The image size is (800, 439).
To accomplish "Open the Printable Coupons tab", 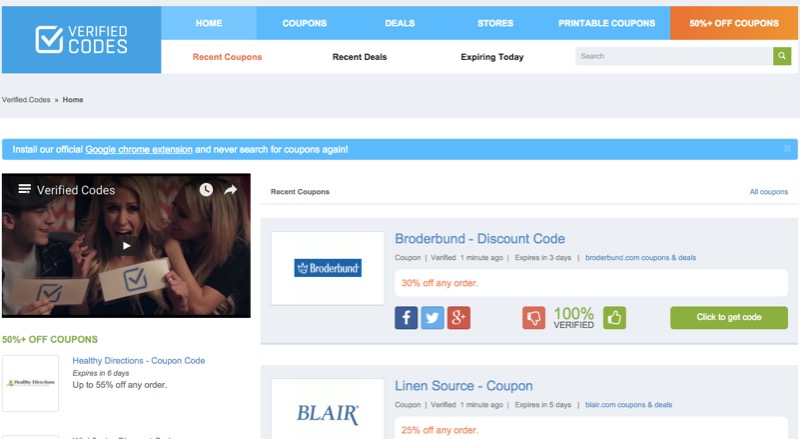I will coord(606,23).
